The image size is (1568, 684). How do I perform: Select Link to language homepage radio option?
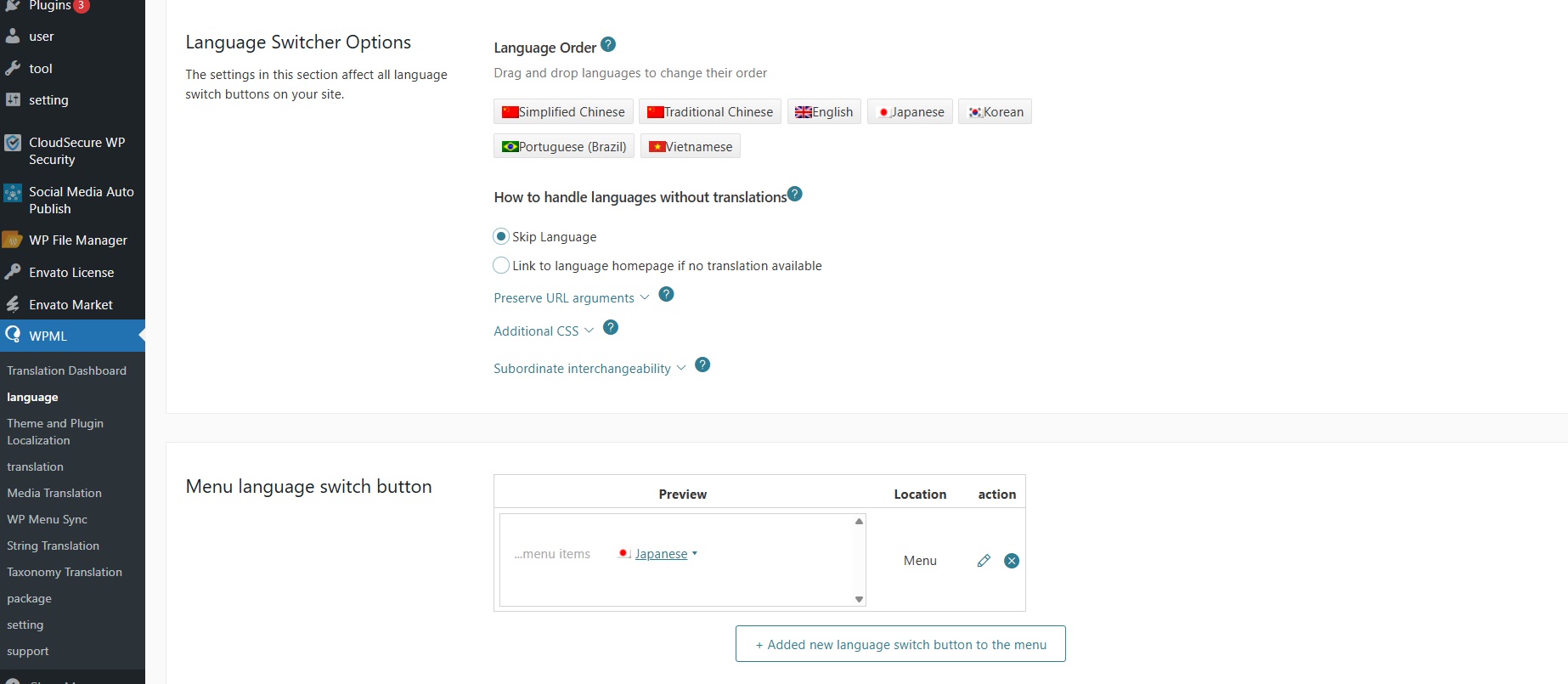[x=501, y=265]
